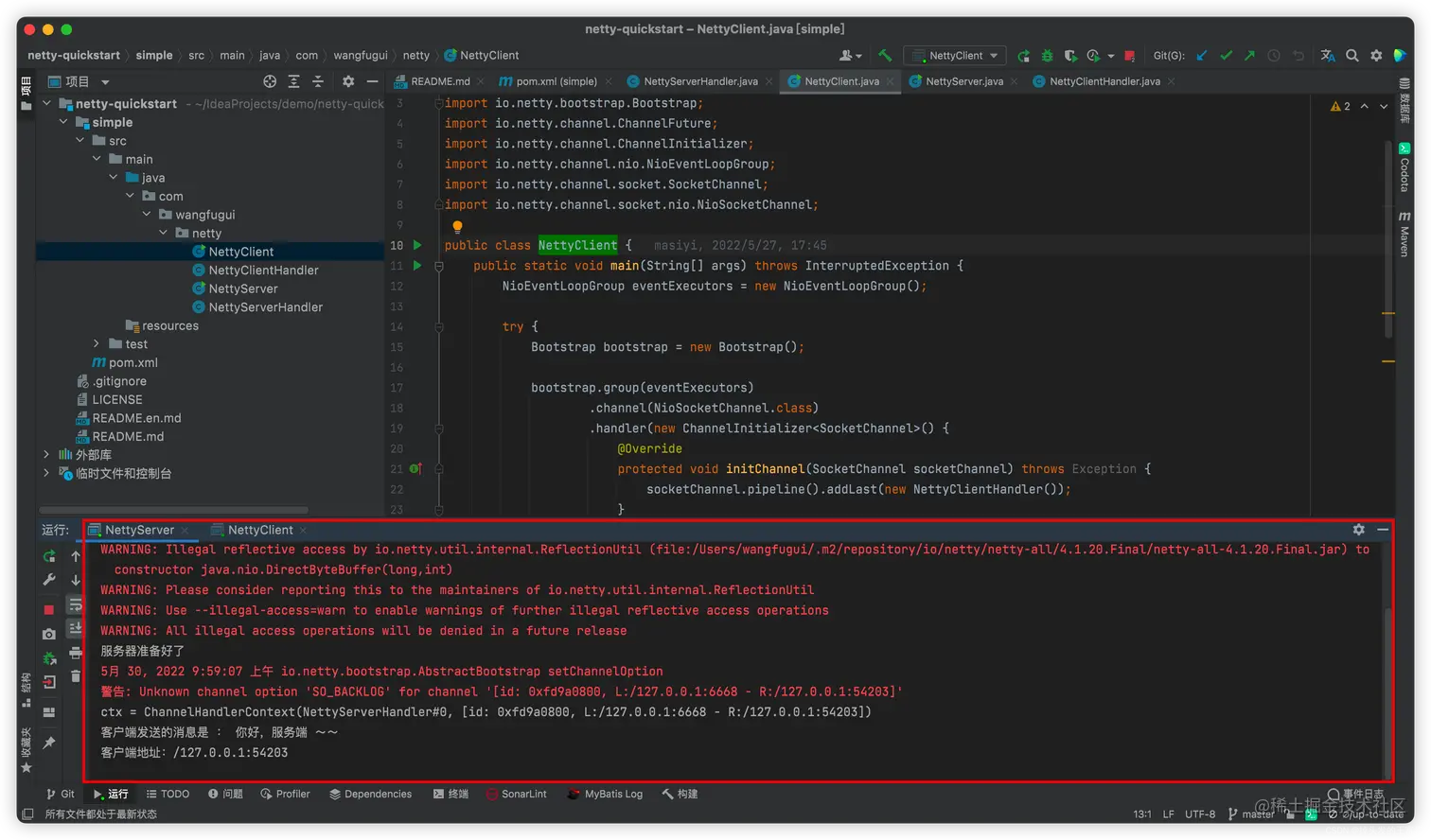Click the Build project hammer icon
The image size is (1431, 840).
[885, 56]
